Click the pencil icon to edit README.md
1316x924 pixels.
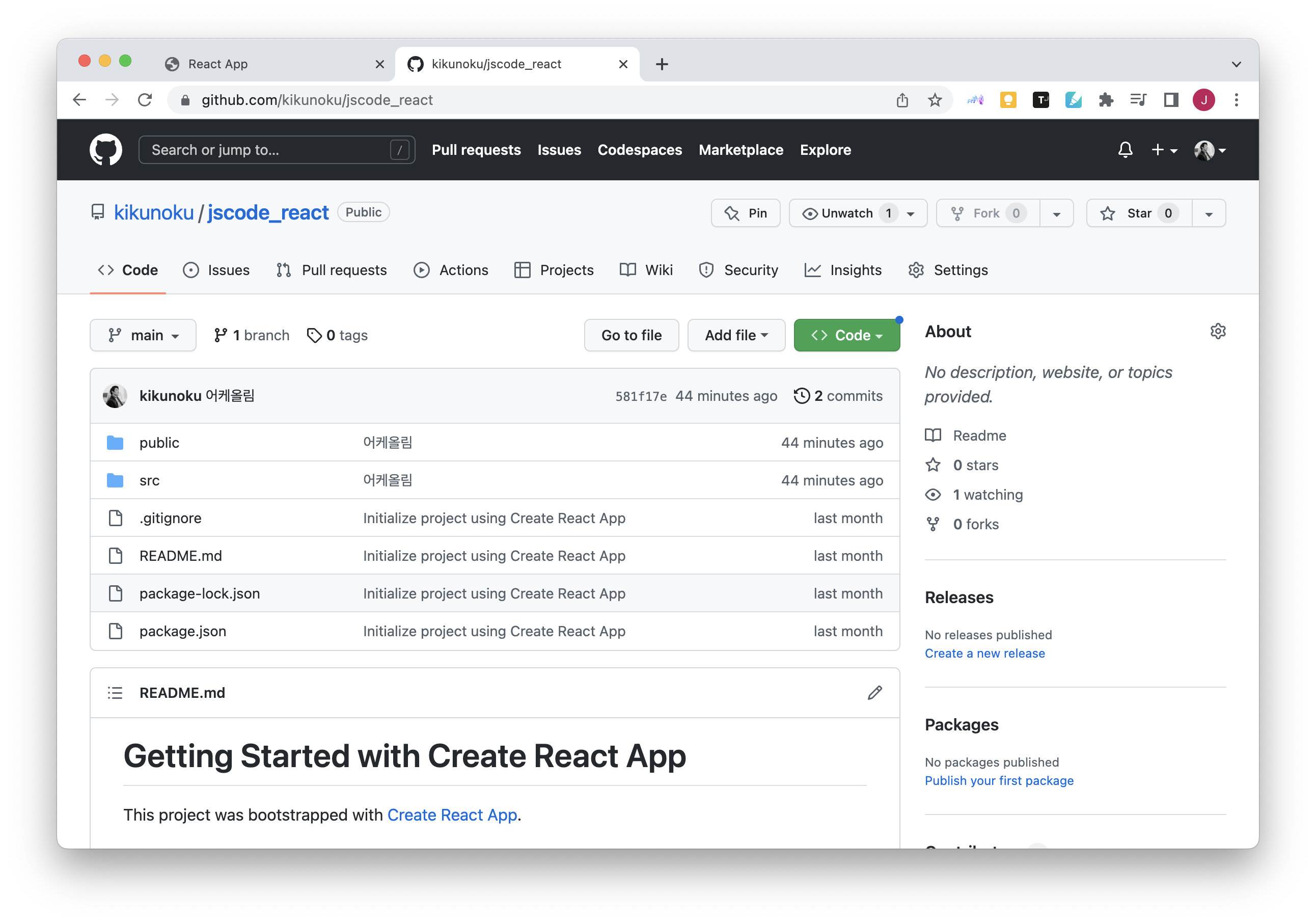coord(874,693)
